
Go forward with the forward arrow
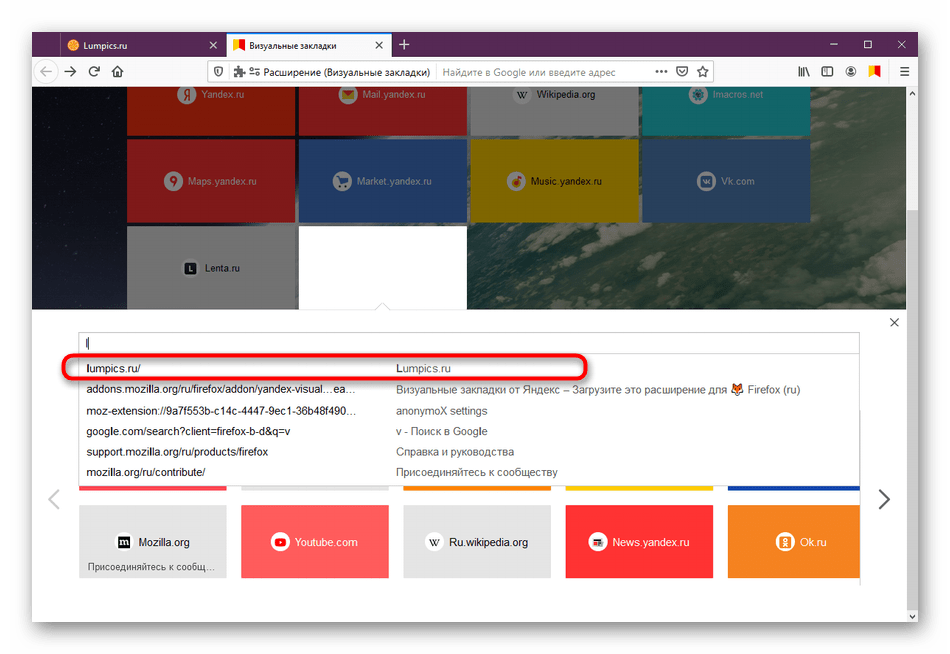(70, 72)
